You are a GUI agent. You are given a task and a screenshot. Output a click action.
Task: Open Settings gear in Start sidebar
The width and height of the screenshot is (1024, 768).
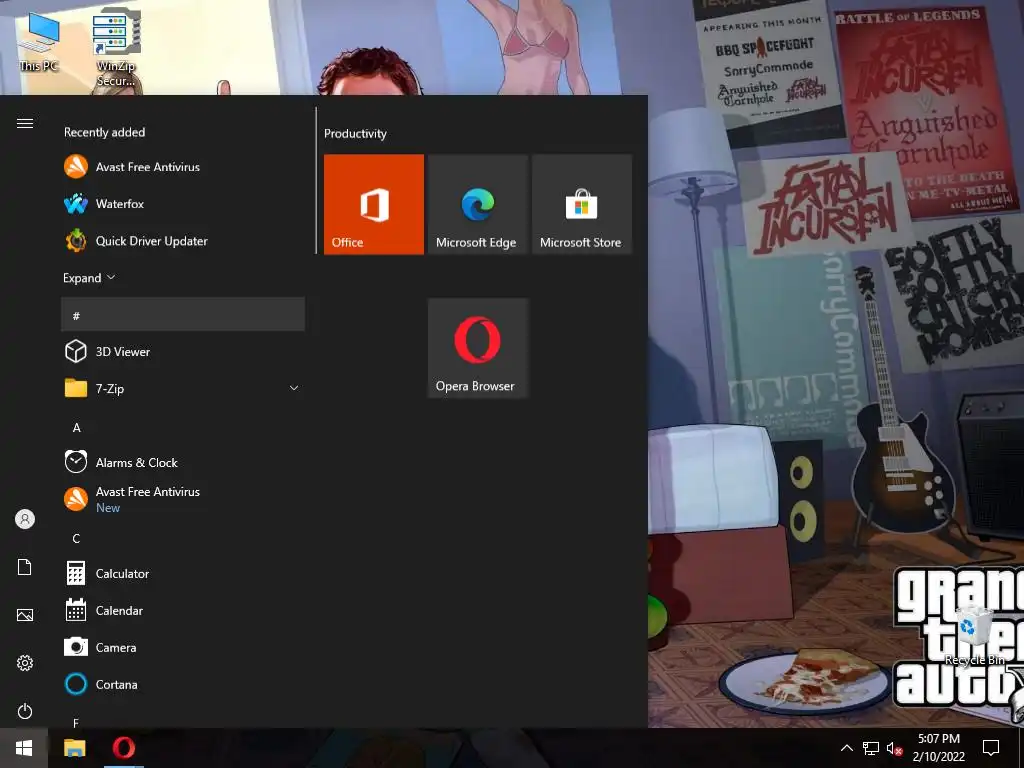[x=25, y=663]
